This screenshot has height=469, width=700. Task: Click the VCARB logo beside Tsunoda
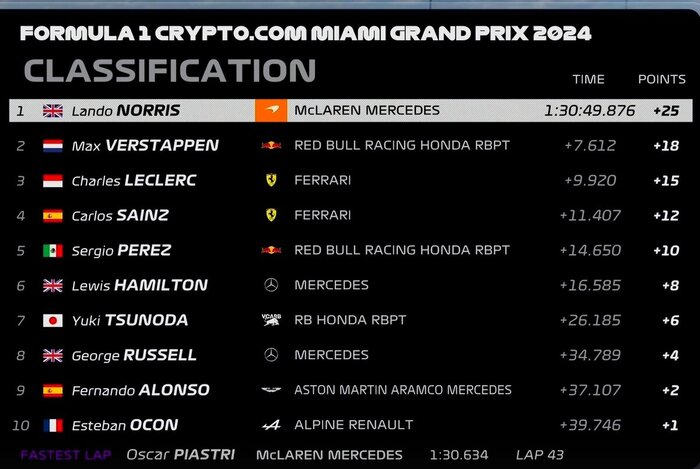click(x=270, y=321)
